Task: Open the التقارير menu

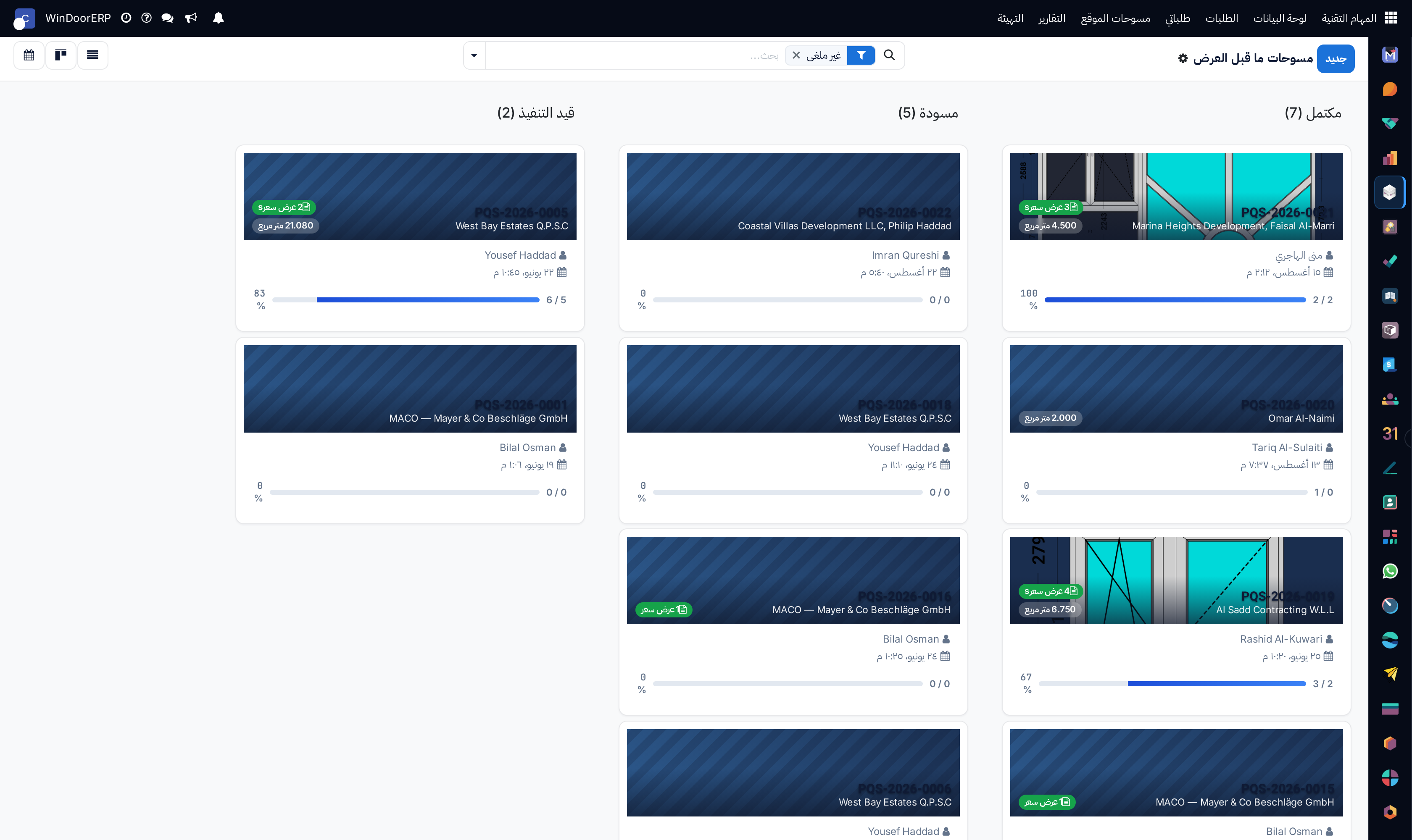Action: pyautogui.click(x=1051, y=18)
